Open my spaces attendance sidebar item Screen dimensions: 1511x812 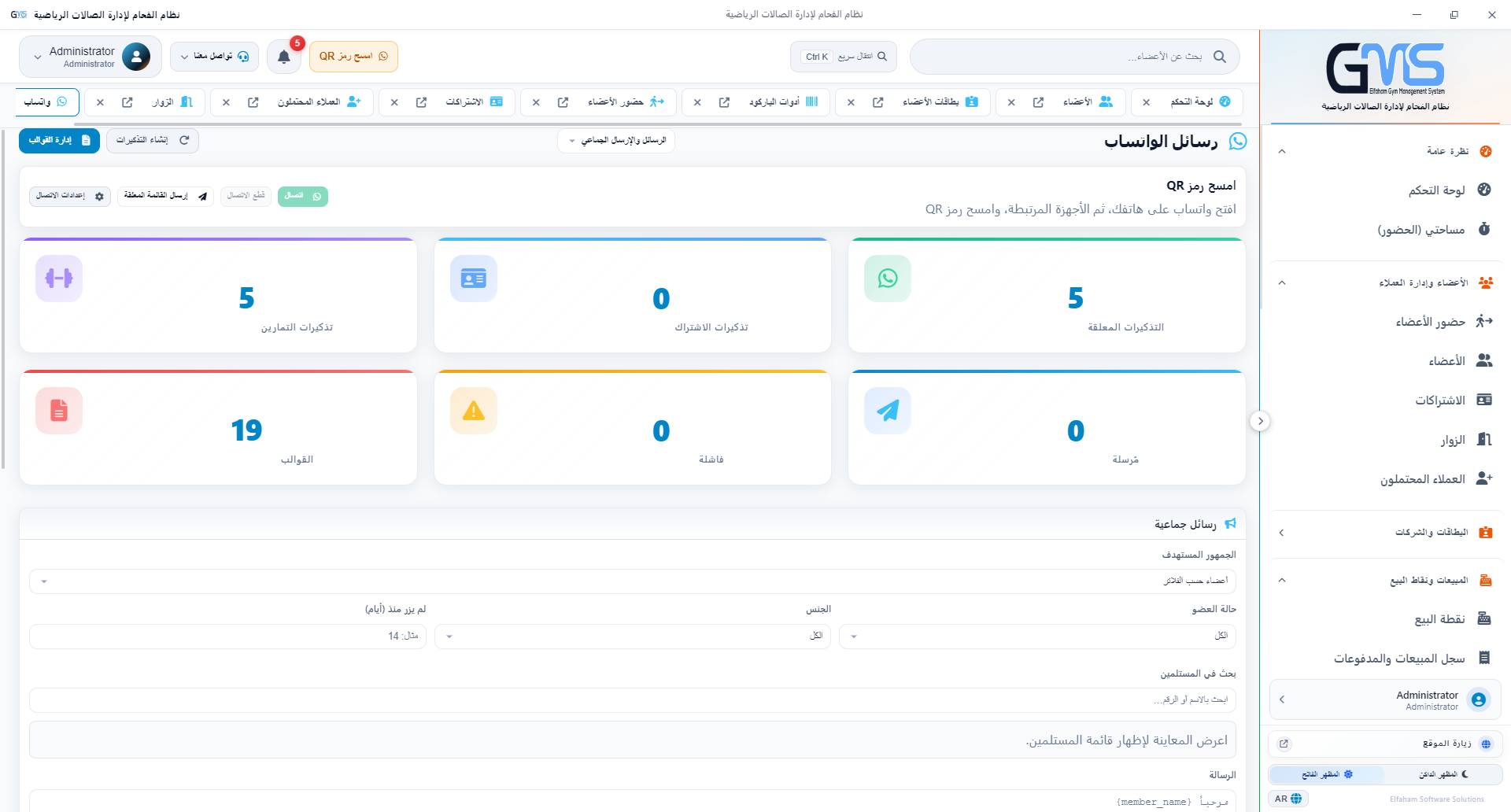click(1385, 230)
